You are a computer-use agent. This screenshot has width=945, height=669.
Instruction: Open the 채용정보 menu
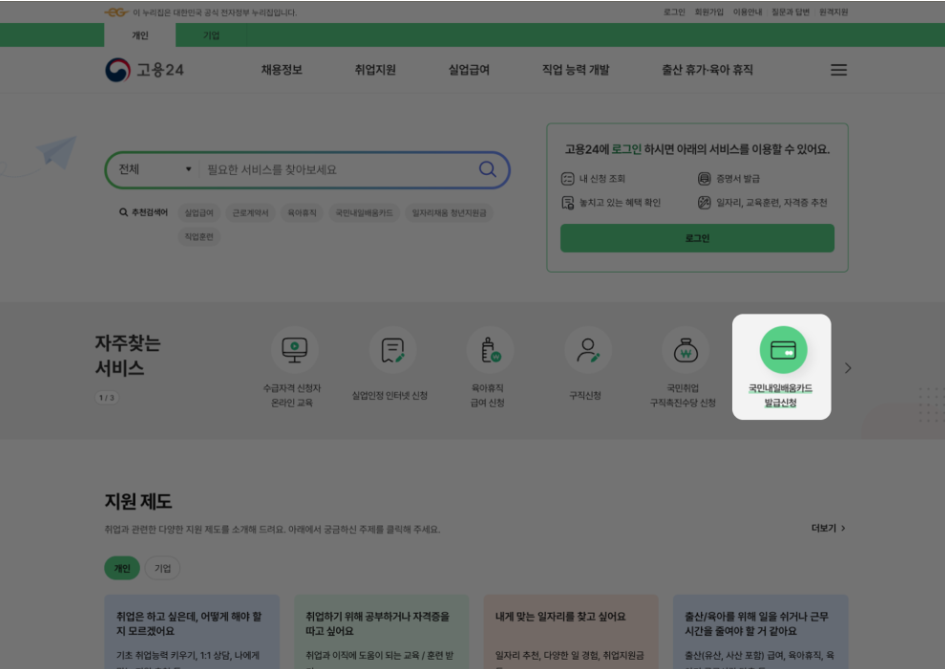click(281, 70)
